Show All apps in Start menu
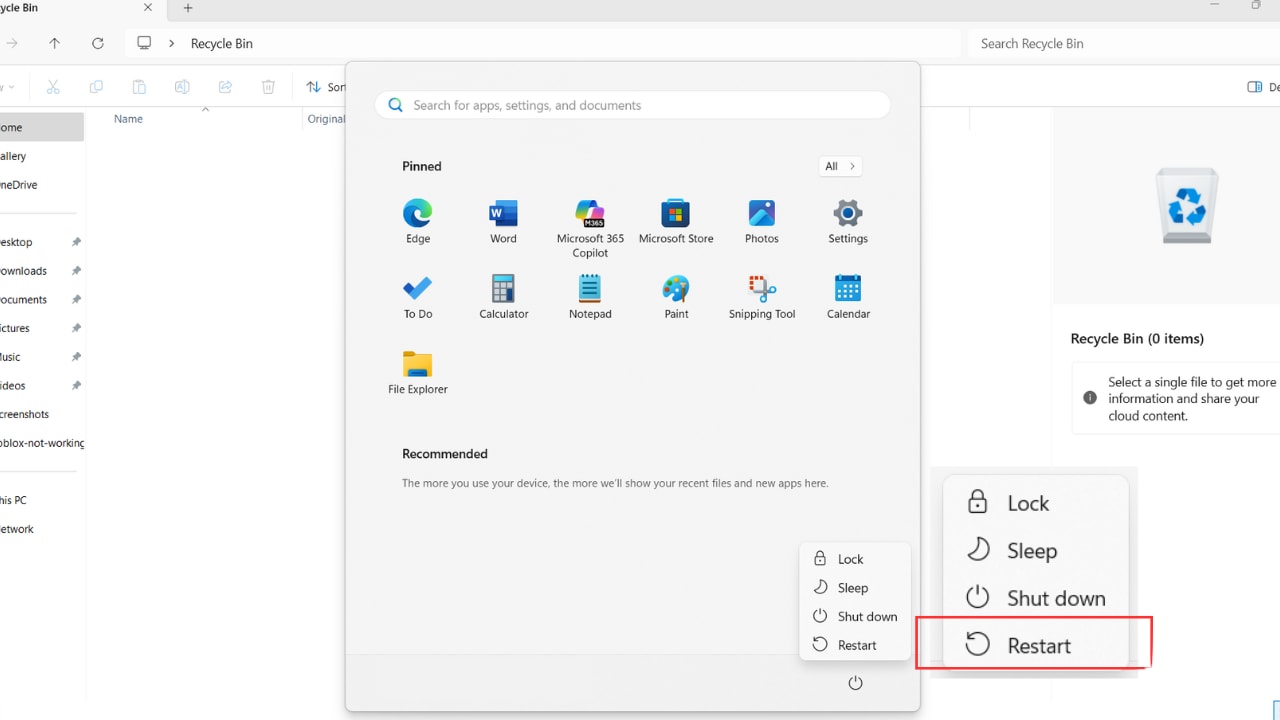 (839, 166)
